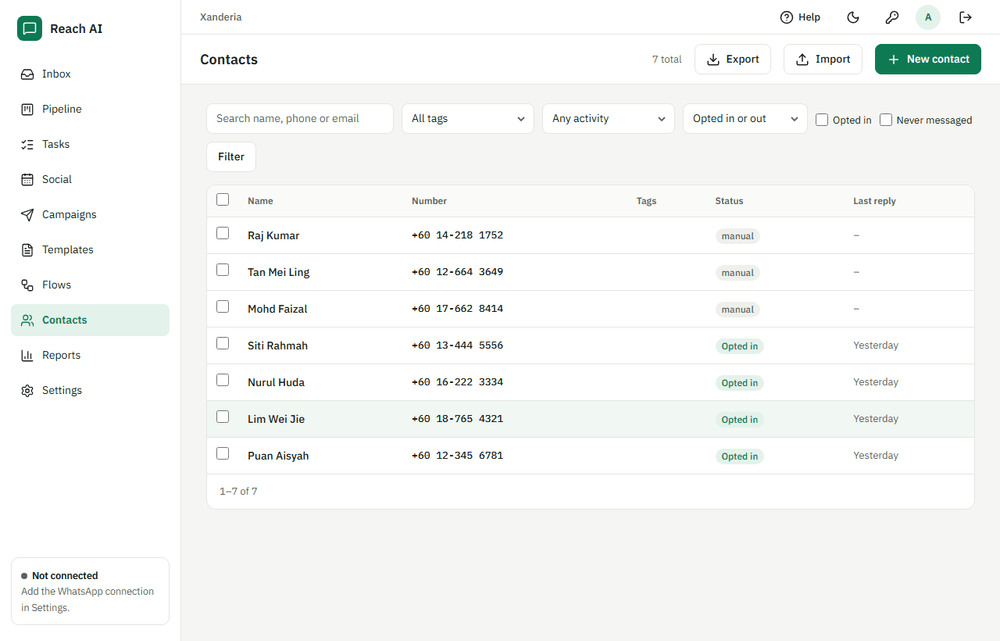The height and width of the screenshot is (641, 1000).
Task: Click the Filter button
Action: tap(231, 157)
